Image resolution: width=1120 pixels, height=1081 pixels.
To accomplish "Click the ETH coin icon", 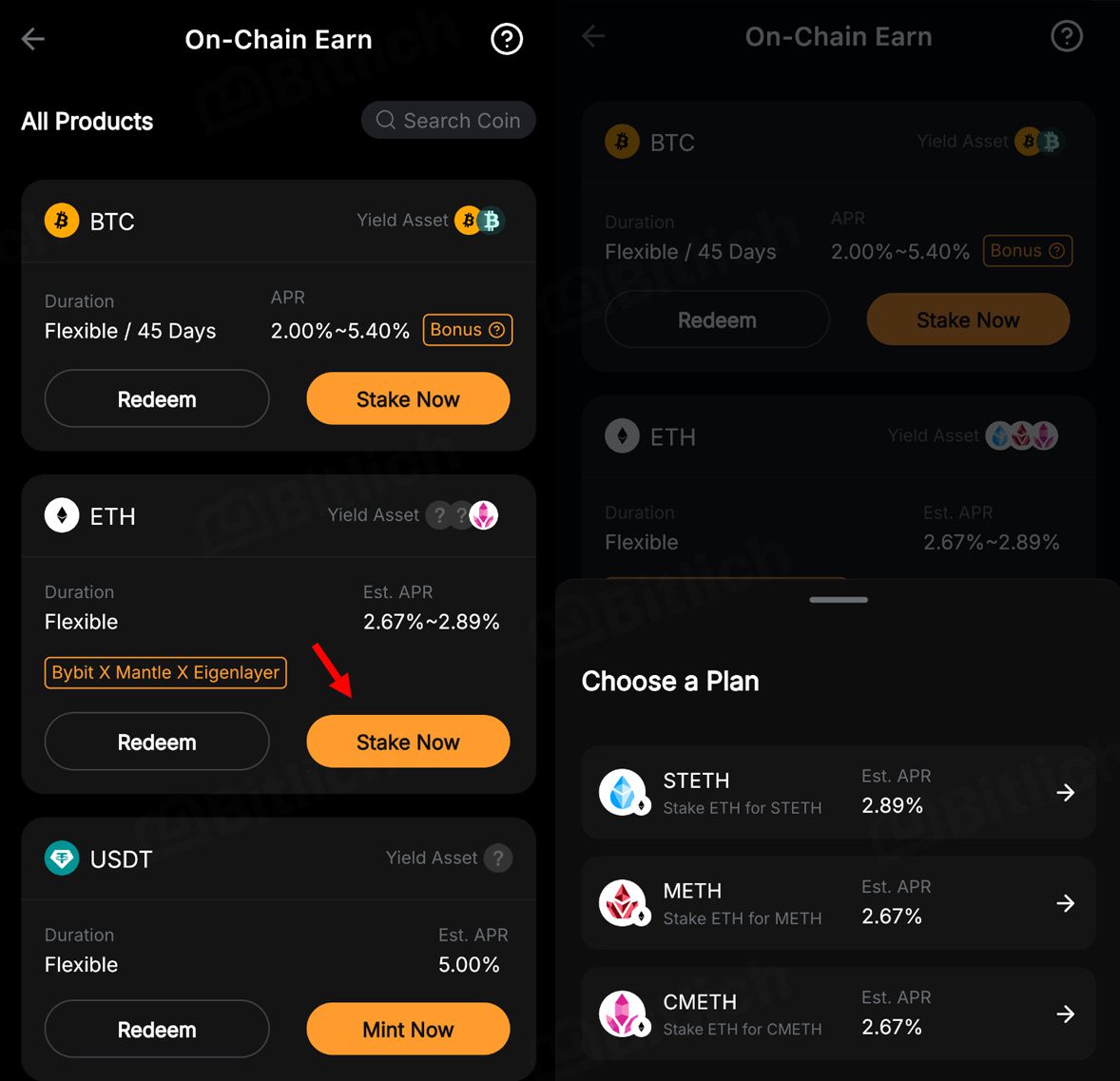I will (x=62, y=515).
